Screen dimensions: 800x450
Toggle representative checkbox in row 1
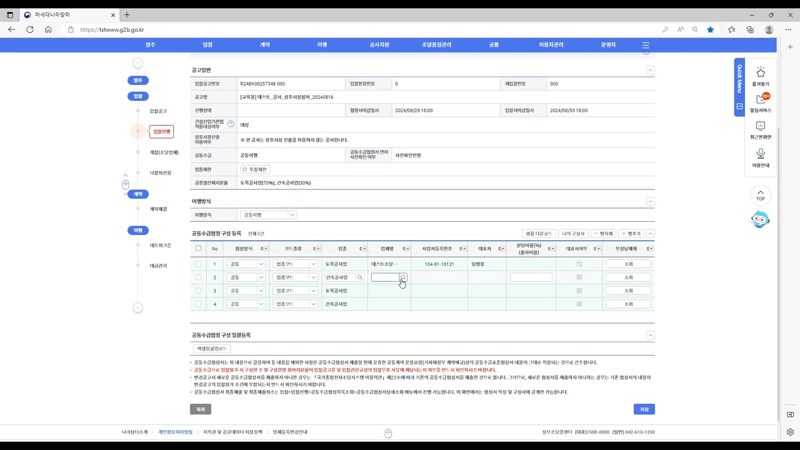579,264
